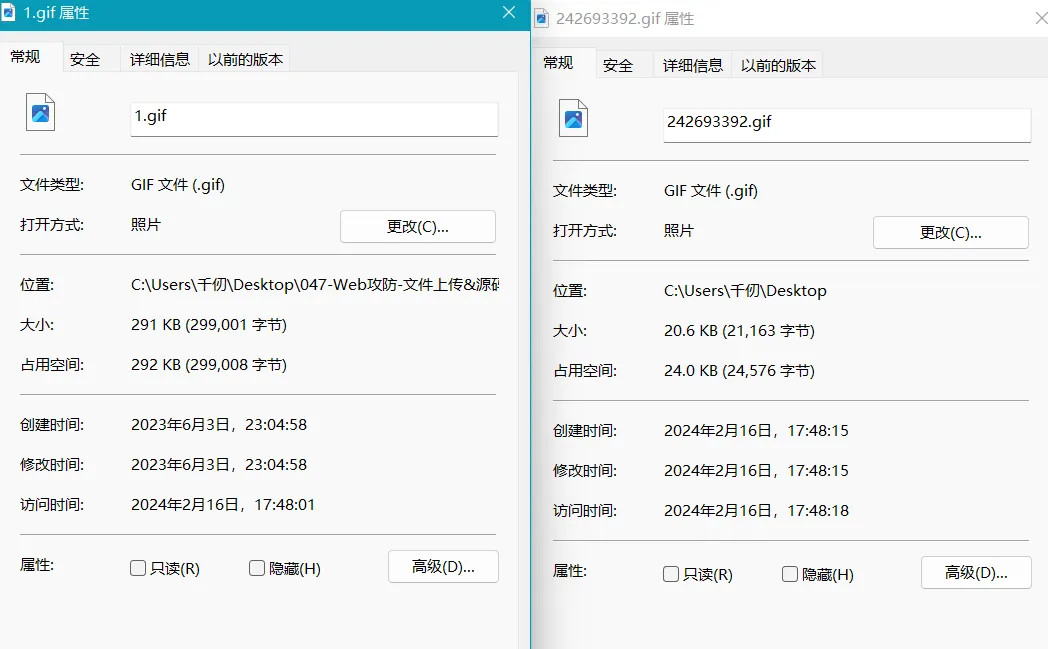Screen dimensions: 1048x649
Task: Click 更改(C)... button in 242693392.gif properties
Action: tap(950, 232)
